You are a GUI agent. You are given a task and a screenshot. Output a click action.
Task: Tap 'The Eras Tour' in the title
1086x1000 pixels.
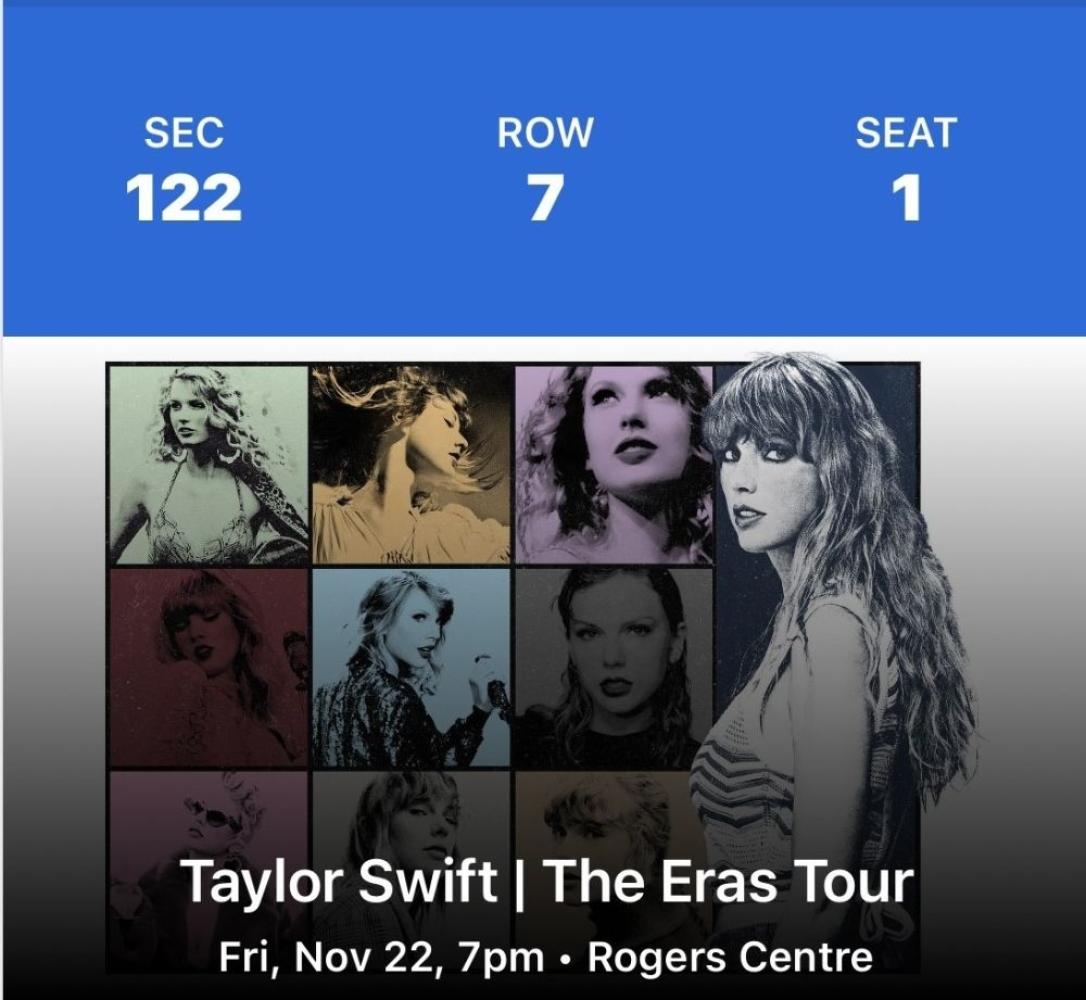(x=728, y=882)
